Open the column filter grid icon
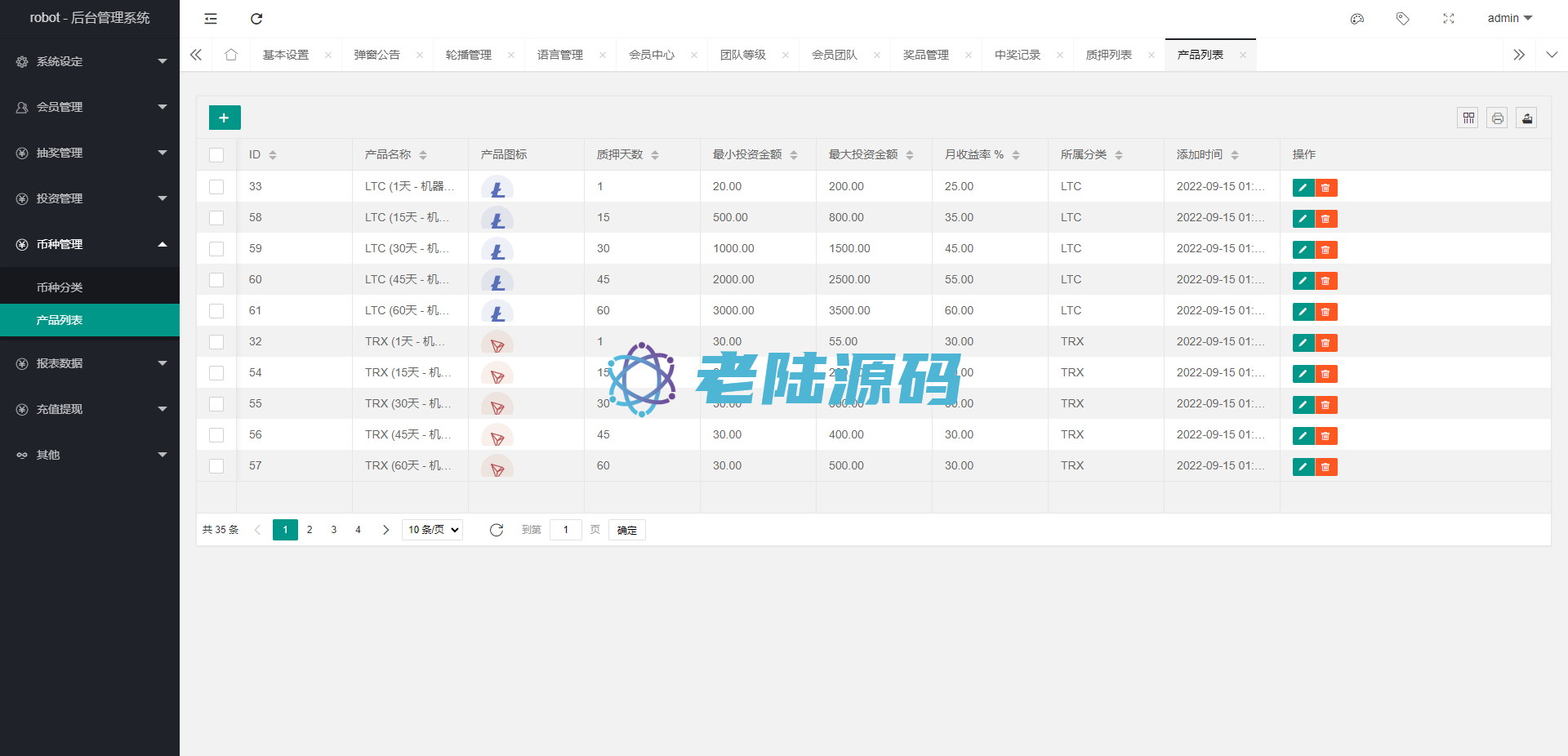The image size is (1568, 756). click(1468, 118)
